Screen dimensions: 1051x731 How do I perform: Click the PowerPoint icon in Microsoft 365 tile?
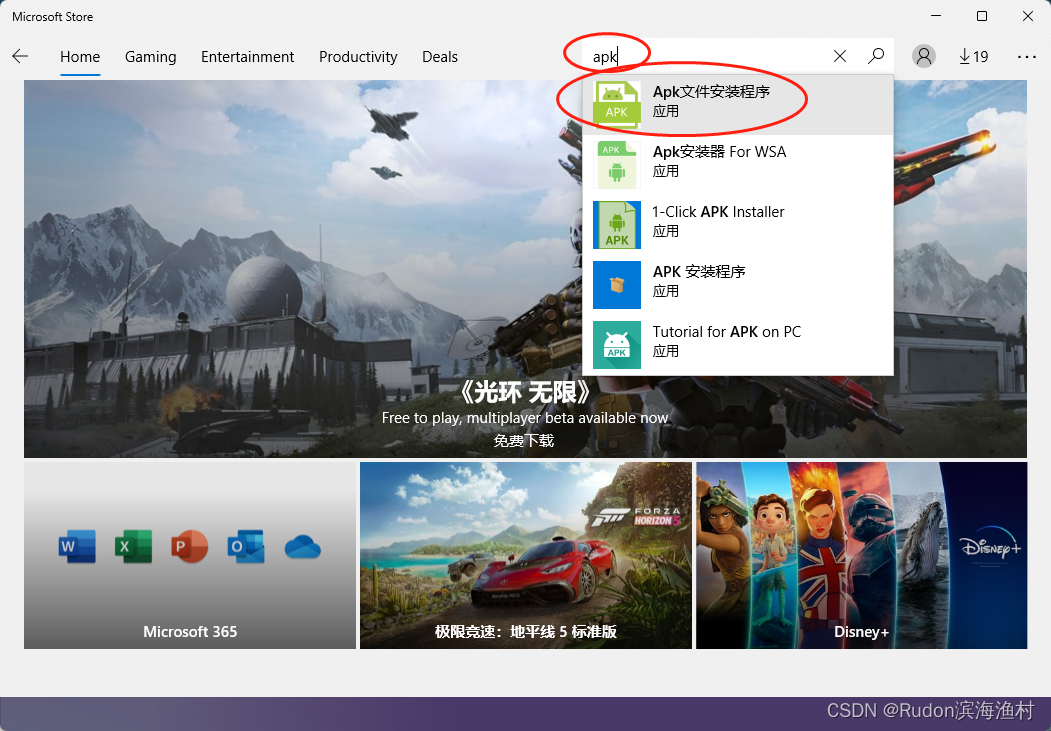(x=190, y=547)
